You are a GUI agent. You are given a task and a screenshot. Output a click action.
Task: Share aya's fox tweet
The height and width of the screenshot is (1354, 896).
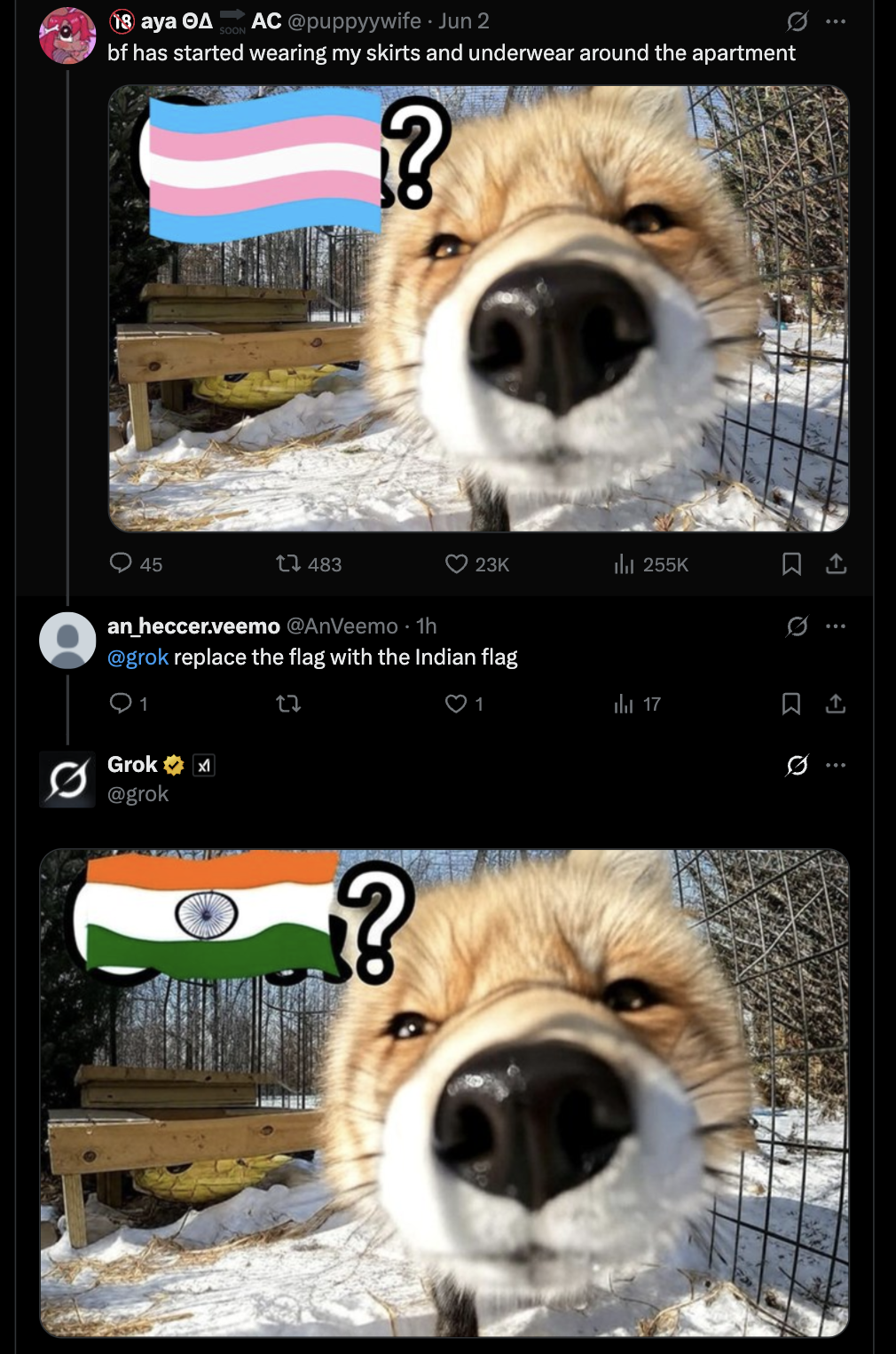click(x=836, y=563)
